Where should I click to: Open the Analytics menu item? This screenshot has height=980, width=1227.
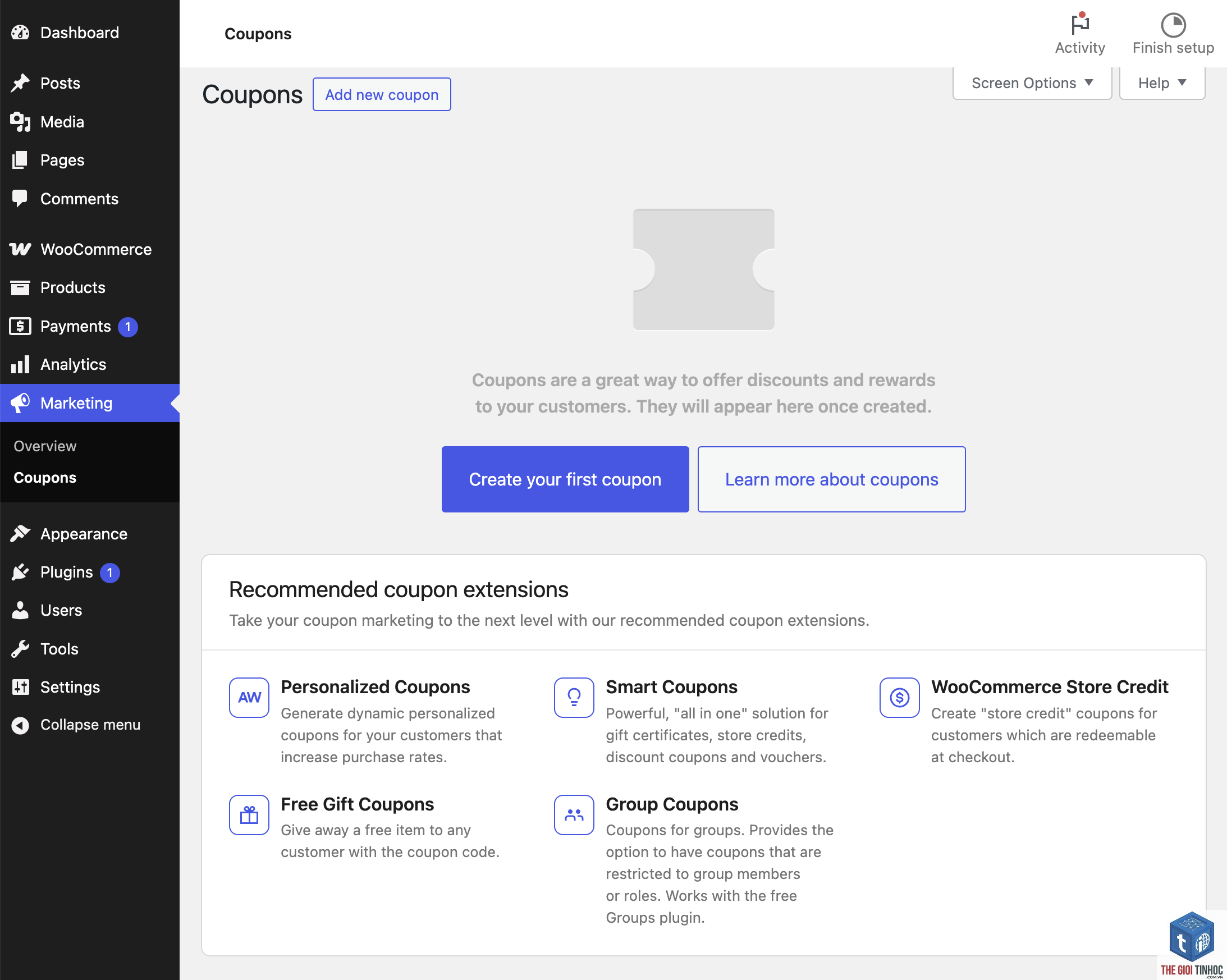coord(90,364)
